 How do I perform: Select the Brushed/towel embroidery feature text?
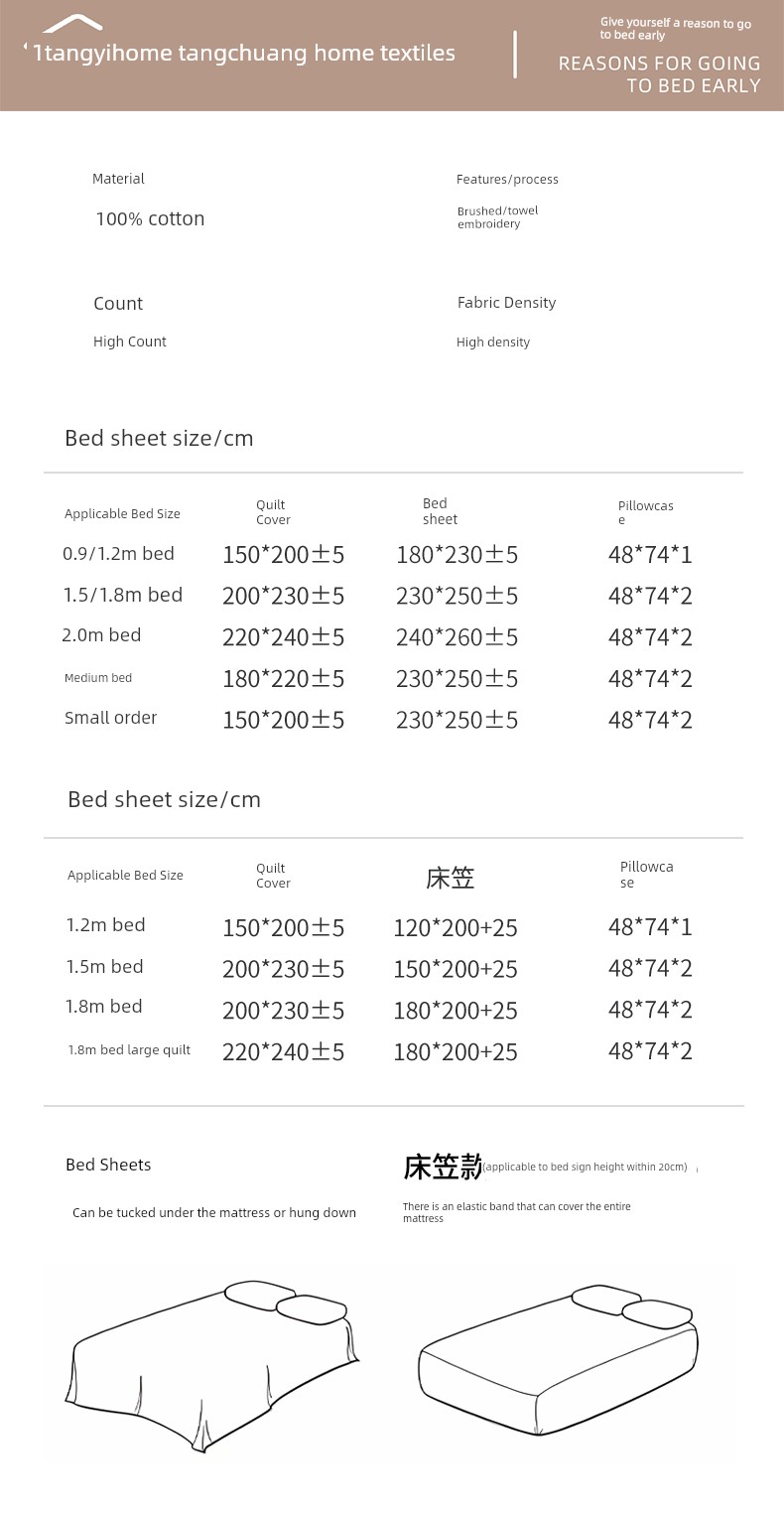pyautogui.click(x=497, y=217)
